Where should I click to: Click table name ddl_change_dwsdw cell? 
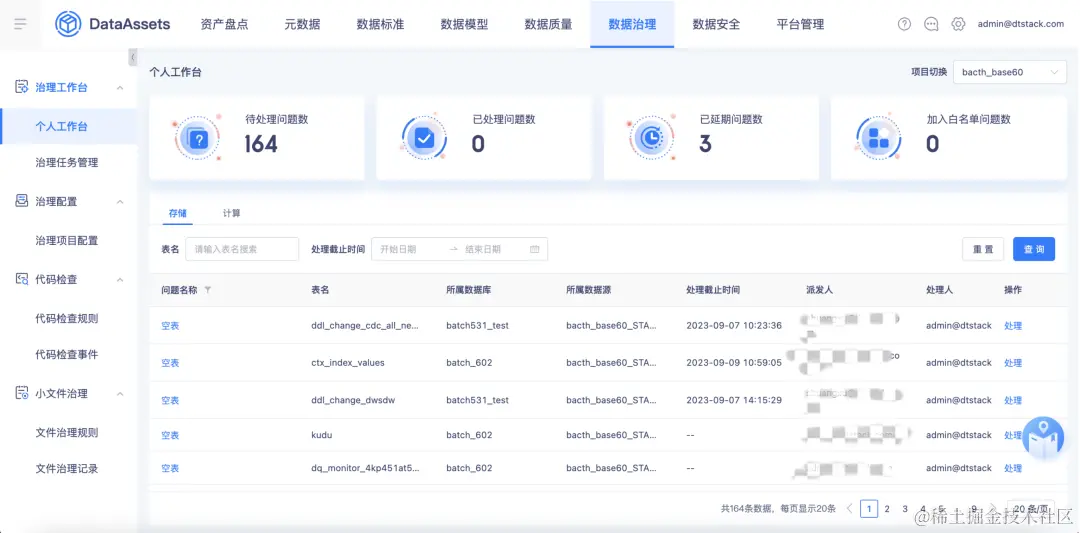[x=353, y=400]
